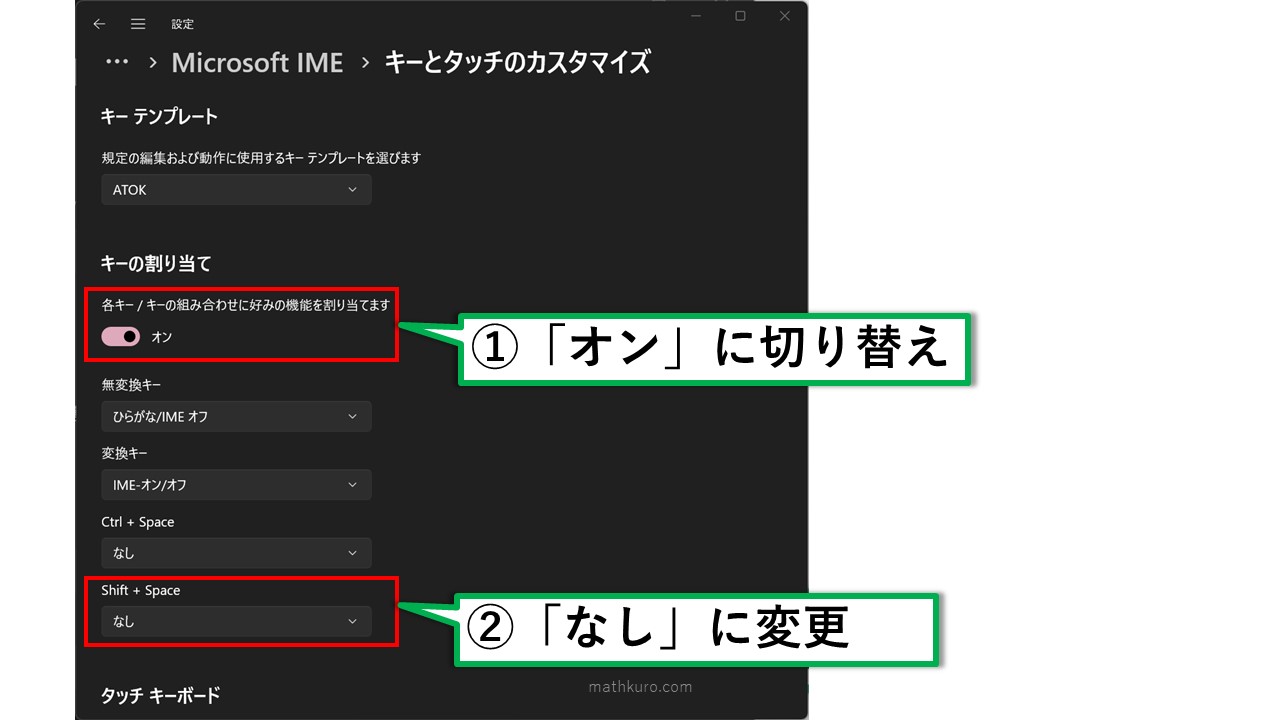Go back with the arrow icon

(x=99, y=24)
